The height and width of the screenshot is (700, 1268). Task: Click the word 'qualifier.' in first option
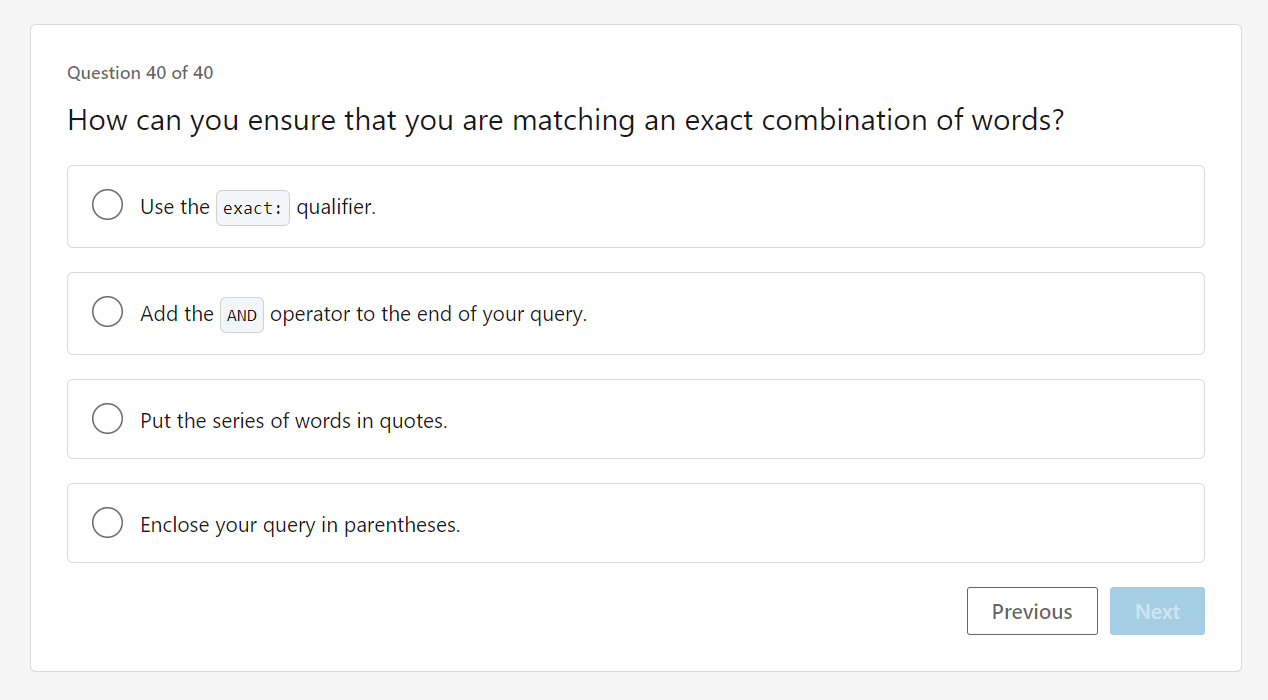336,207
